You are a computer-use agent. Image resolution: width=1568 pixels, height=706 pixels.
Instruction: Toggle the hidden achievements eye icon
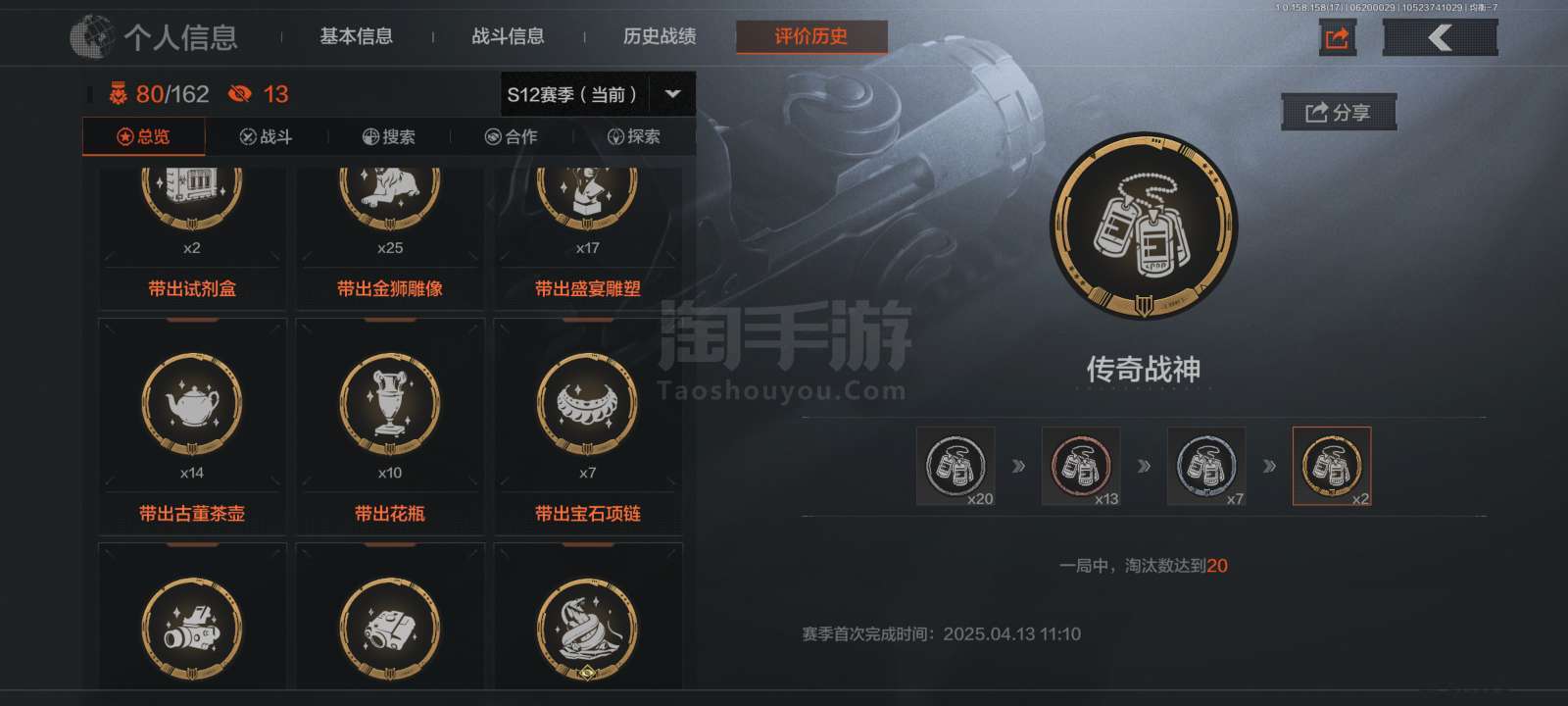point(239,94)
